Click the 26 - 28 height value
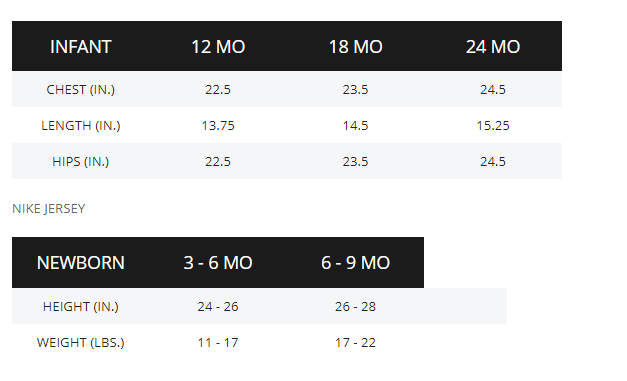Image resolution: width=627 pixels, height=381 pixels. pyautogui.click(x=355, y=307)
